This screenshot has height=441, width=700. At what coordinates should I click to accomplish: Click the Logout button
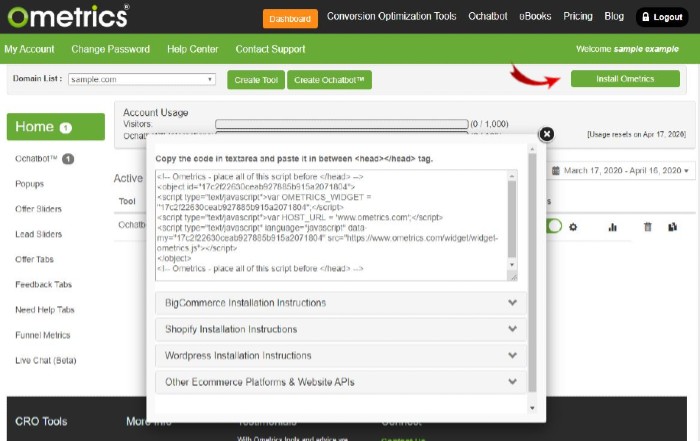662,17
